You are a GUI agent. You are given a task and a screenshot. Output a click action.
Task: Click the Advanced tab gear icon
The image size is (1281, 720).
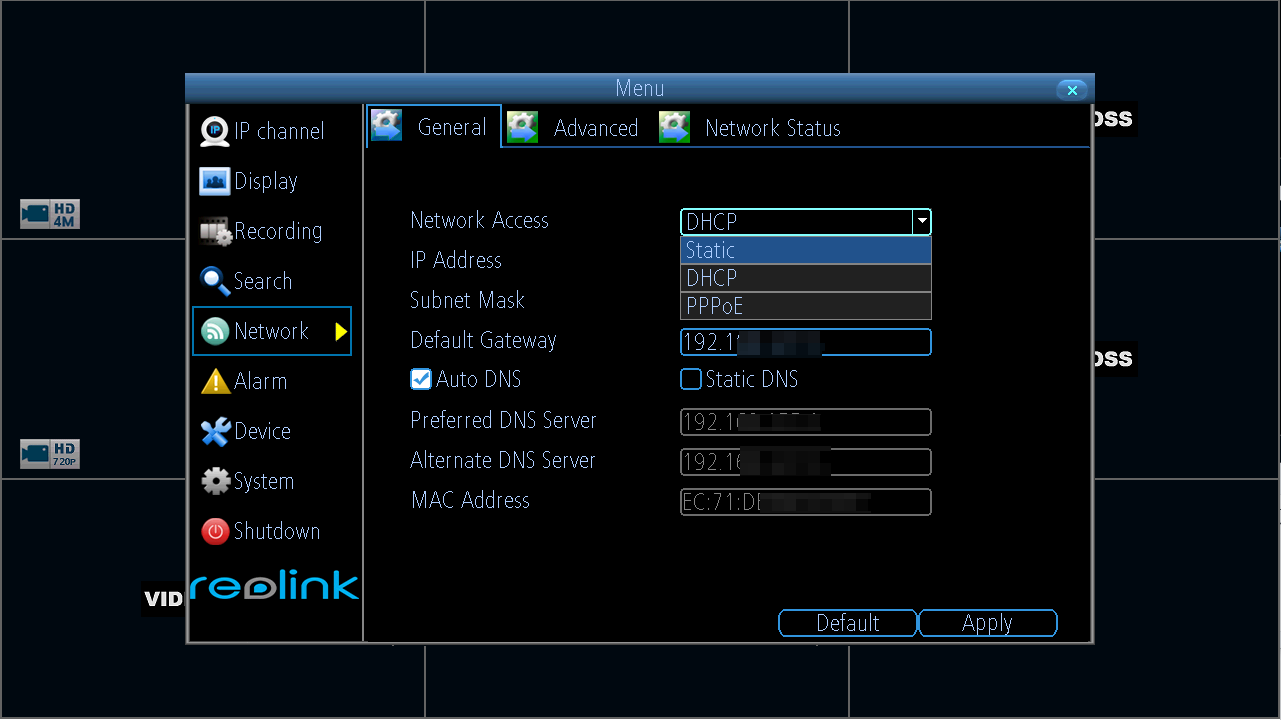click(x=523, y=127)
